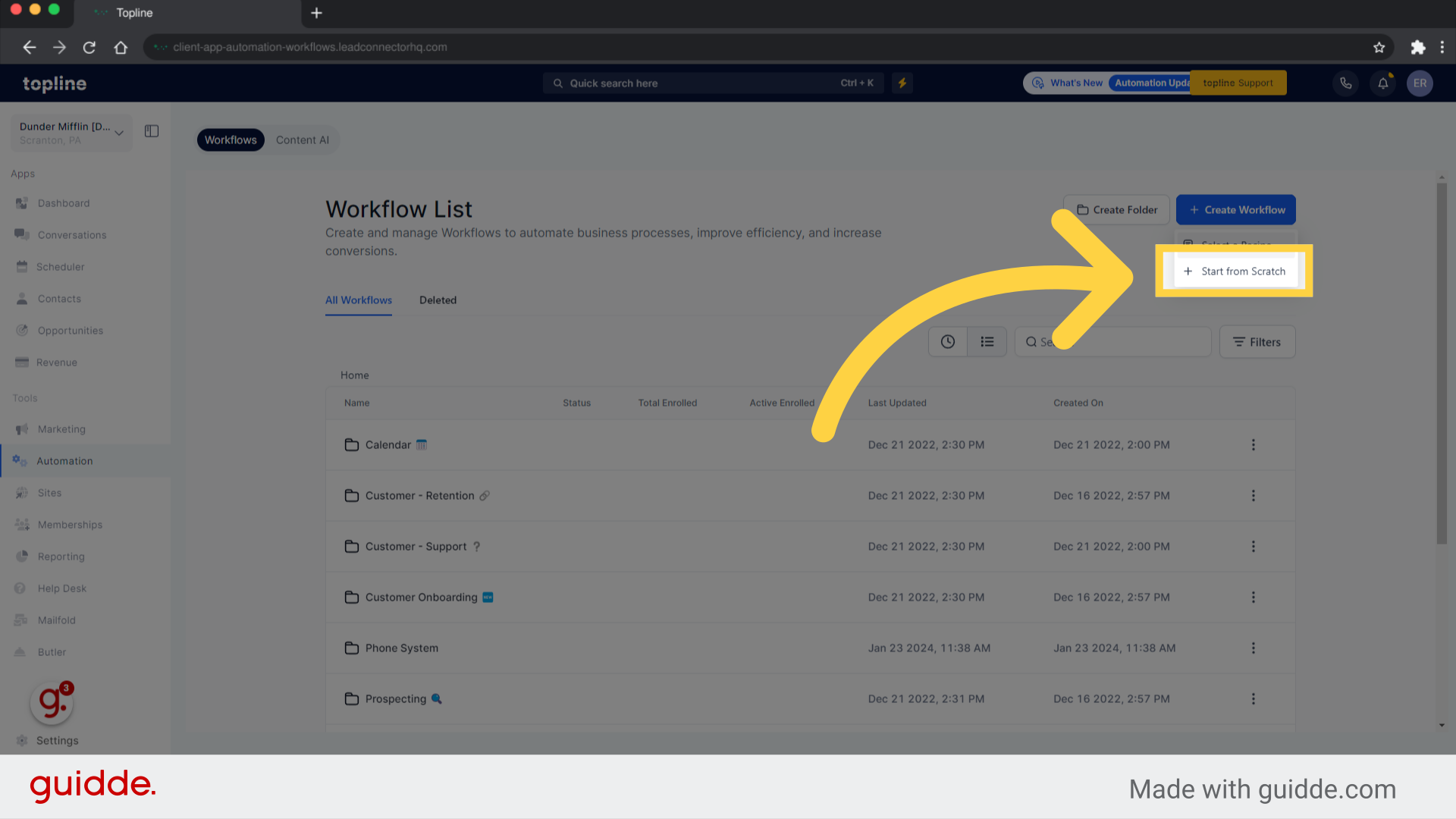Expand the three-dot menu for Prospecting
Screen dimensions: 1456x819
pyautogui.click(x=1253, y=698)
